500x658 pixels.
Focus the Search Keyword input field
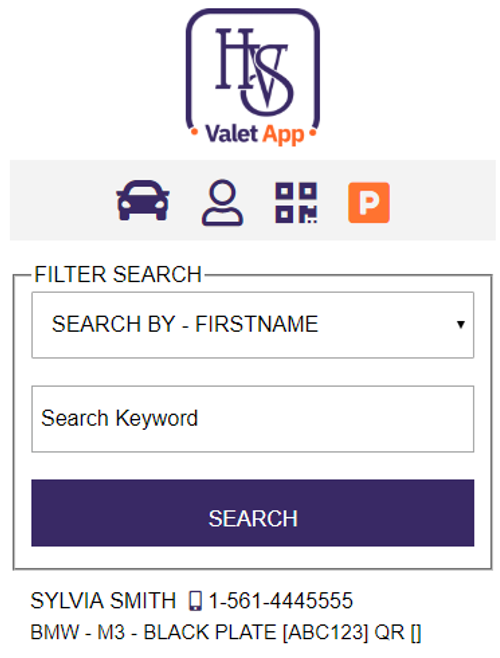[253, 419]
